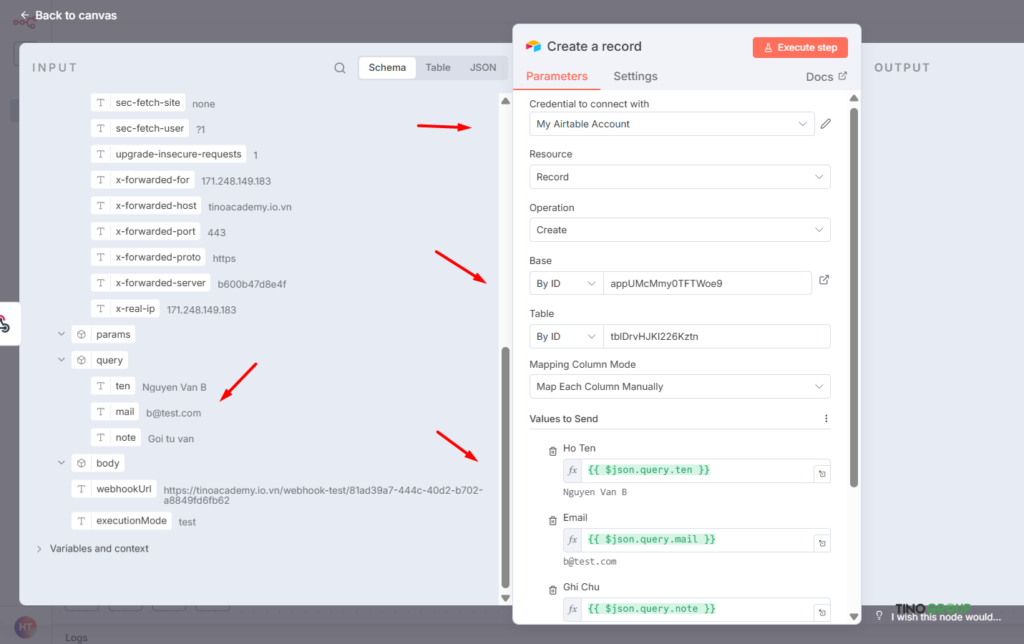Screen dimensions: 1024x644
Task: Open the Operation dropdown
Action: click(x=679, y=229)
